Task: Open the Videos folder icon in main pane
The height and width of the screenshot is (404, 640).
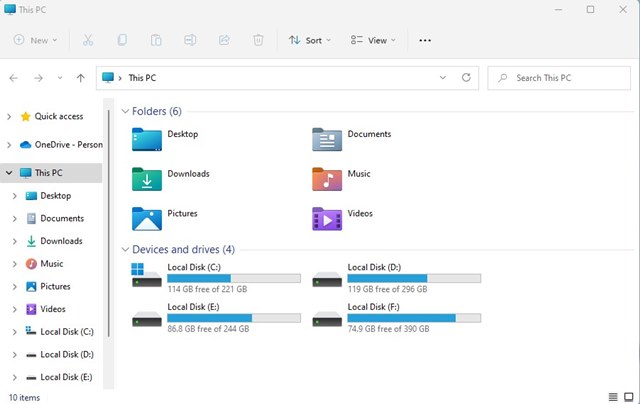Action: (327, 219)
